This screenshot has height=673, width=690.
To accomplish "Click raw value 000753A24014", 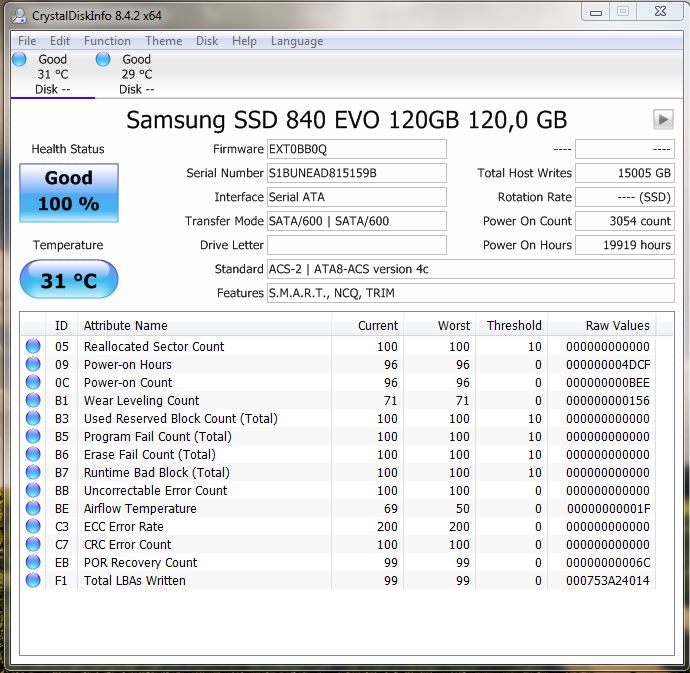I will tap(608, 581).
